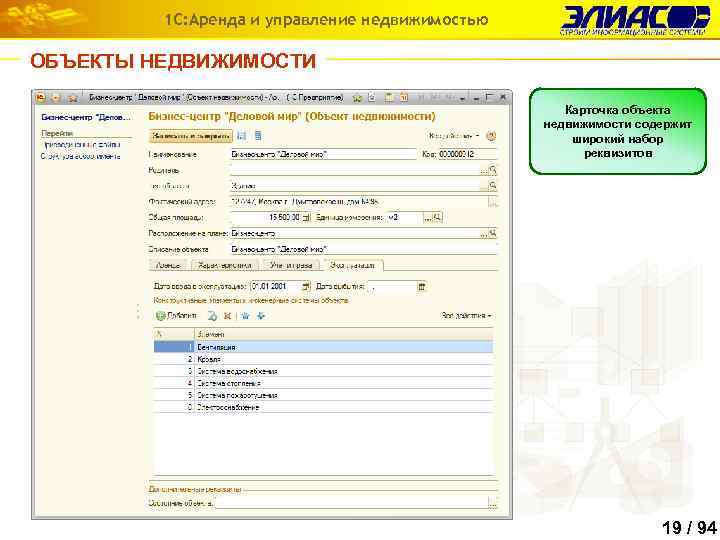This screenshot has width=720, height=540.
Task: Click the list icon right of the save icon
Action: pos(258,136)
